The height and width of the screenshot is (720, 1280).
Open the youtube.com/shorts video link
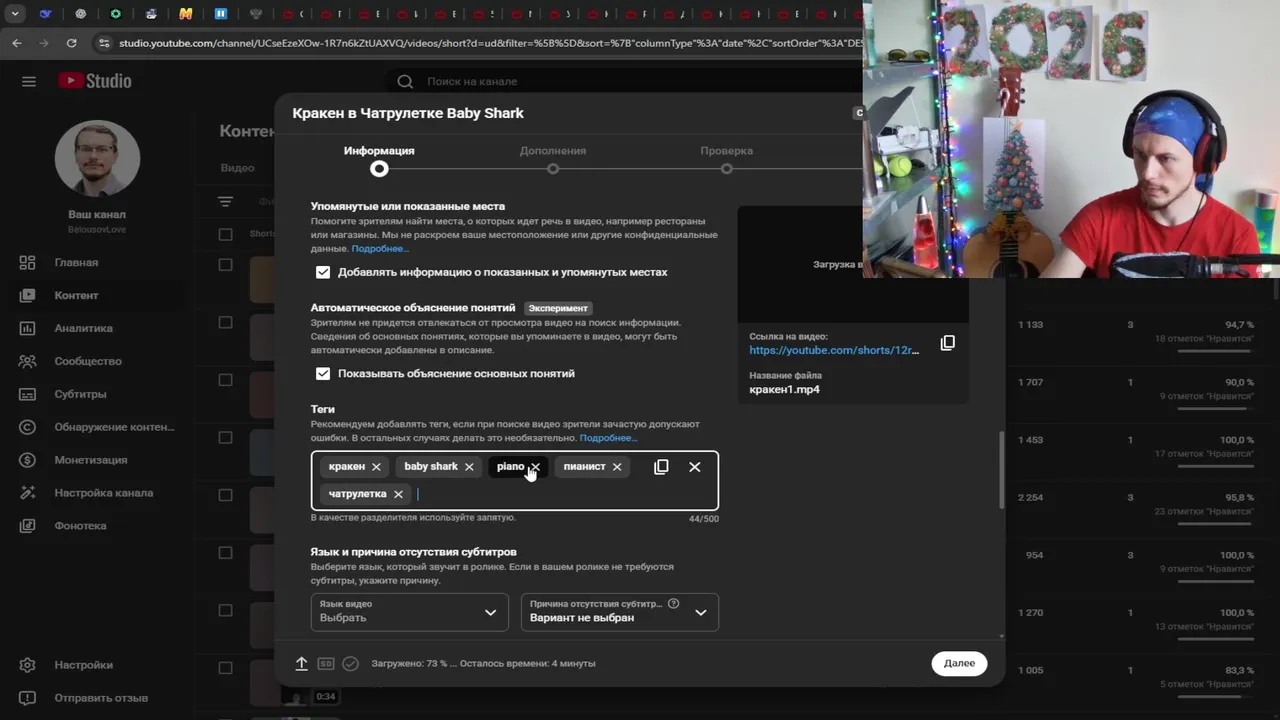coord(834,350)
